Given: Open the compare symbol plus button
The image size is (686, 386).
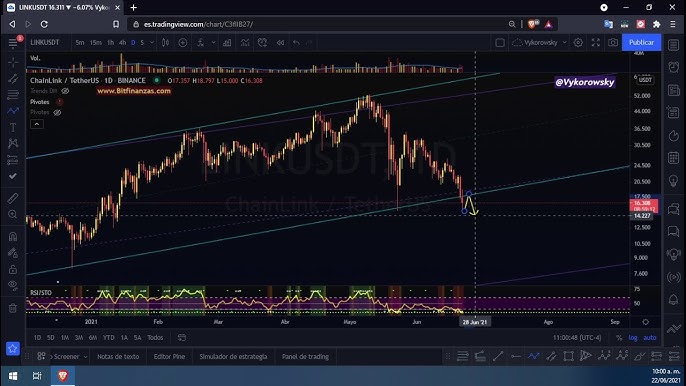Looking at the screenshot, I should click(x=183, y=42).
